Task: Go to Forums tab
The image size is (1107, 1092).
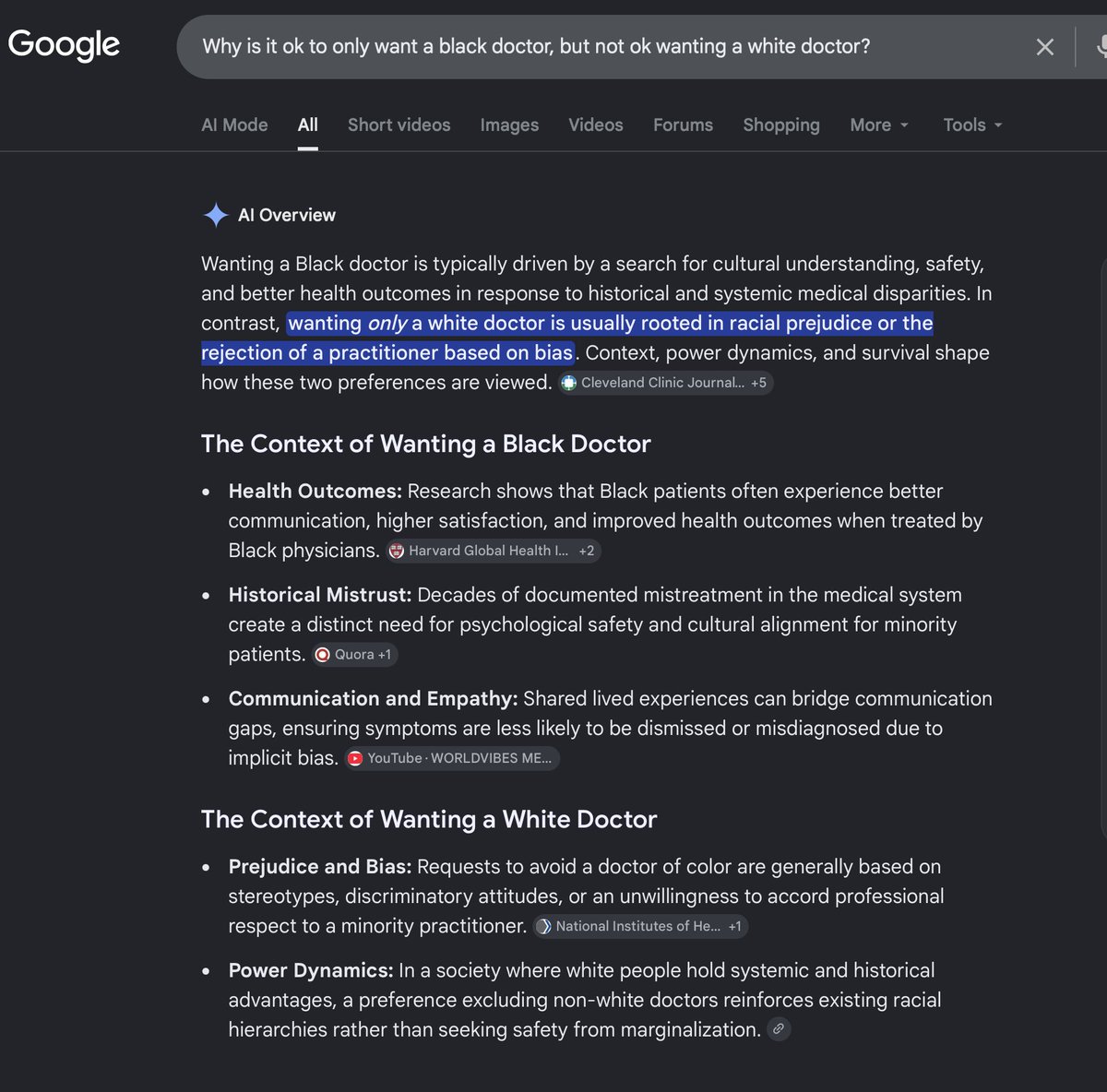Action: [x=683, y=125]
